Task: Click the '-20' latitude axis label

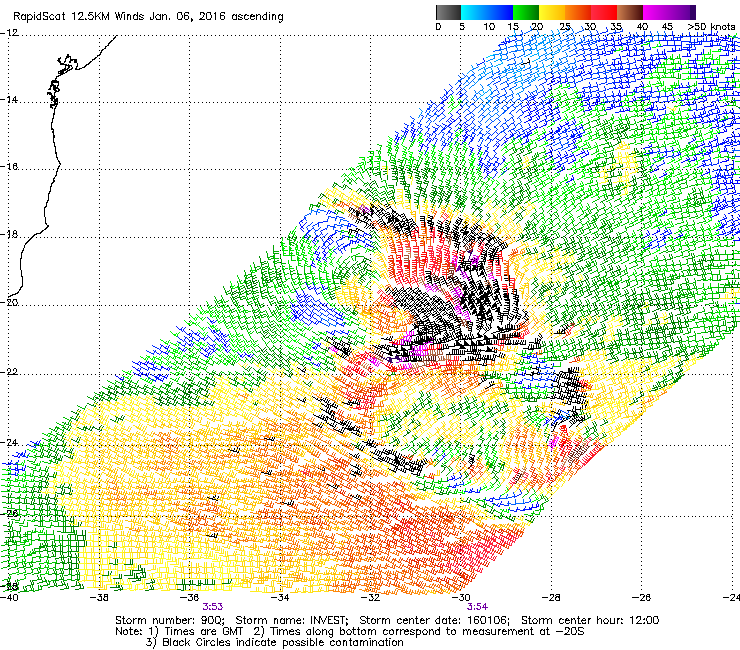Action: pyautogui.click(x=9, y=303)
